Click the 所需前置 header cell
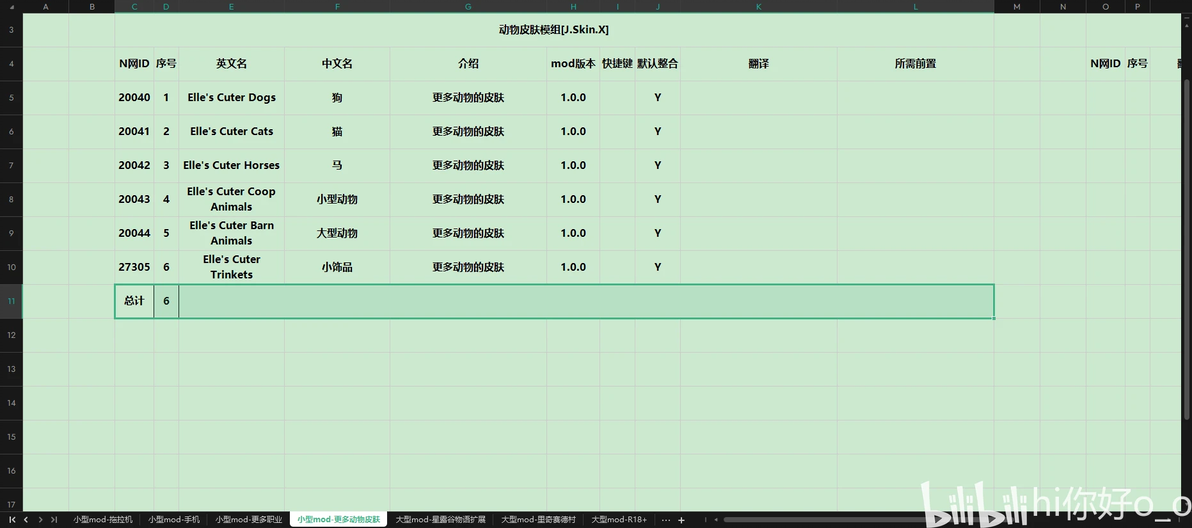The image size is (1192, 528). tap(915, 64)
